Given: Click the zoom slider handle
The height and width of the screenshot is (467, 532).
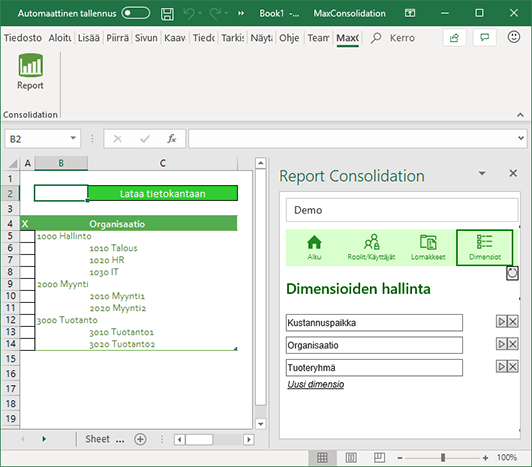Looking at the screenshot, I should [x=443, y=458].
